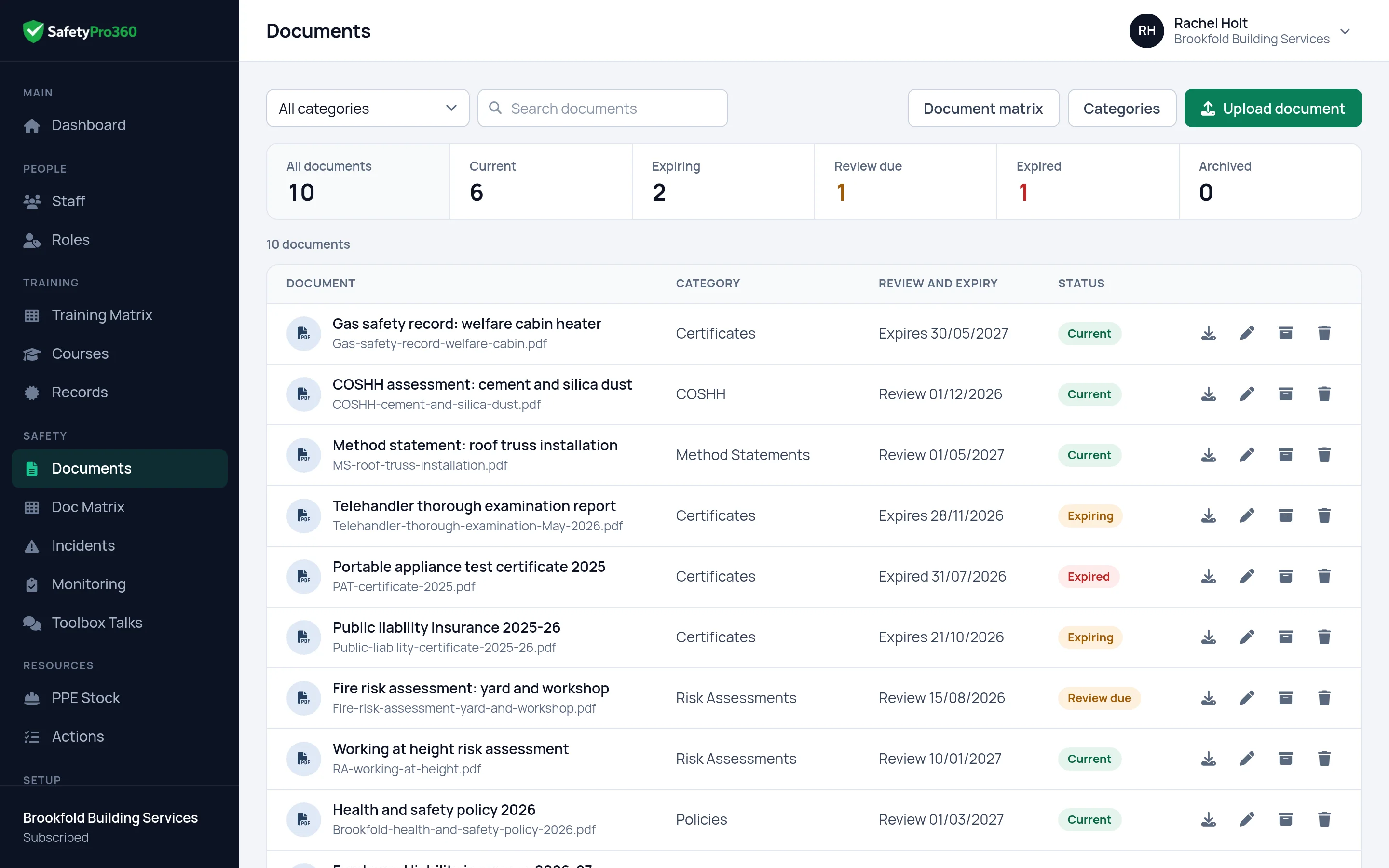Navigate to Training Matrix

[x=120, y=315]
